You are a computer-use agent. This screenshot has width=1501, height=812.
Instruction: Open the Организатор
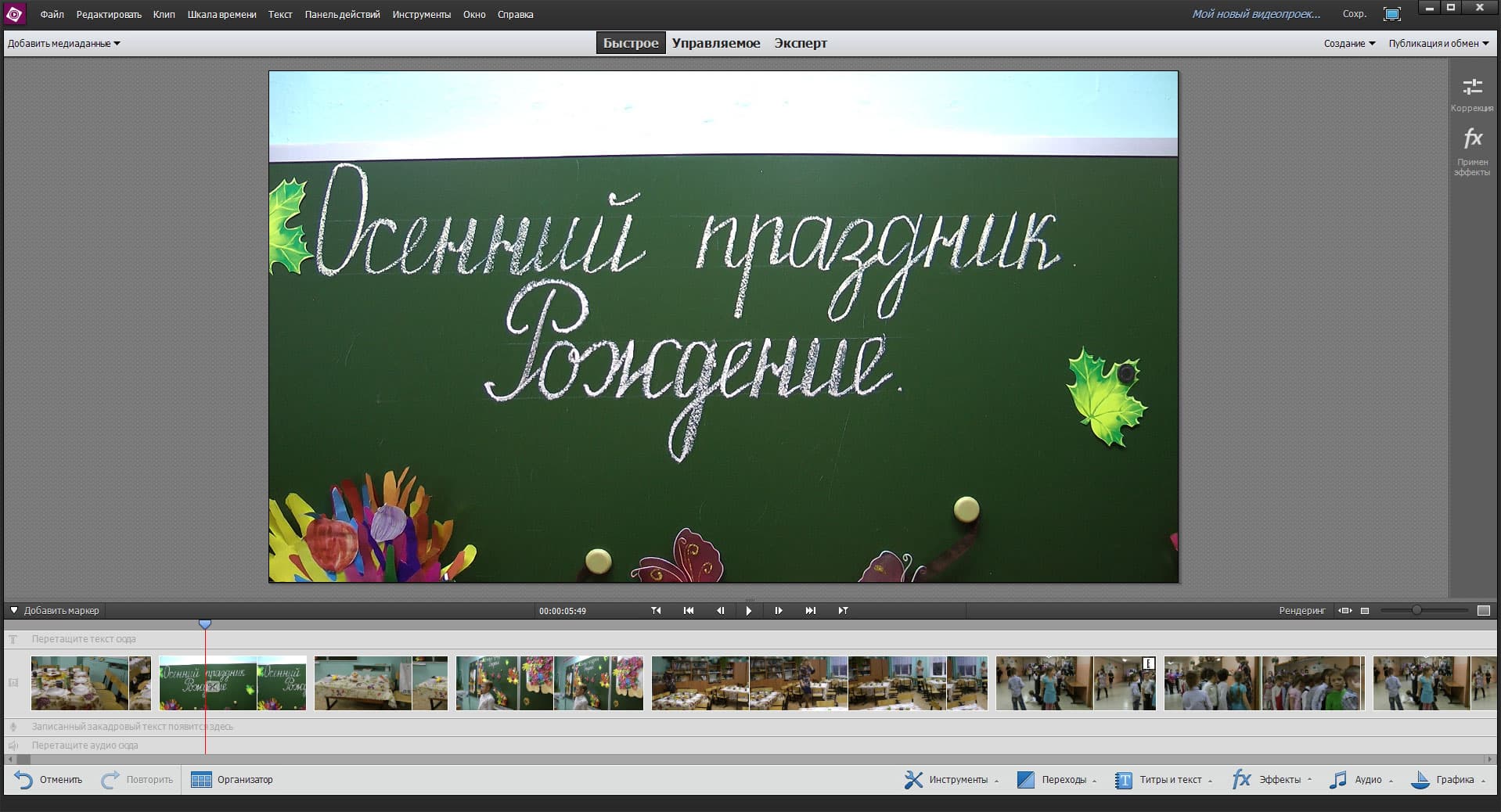click(x=232, y=780)
